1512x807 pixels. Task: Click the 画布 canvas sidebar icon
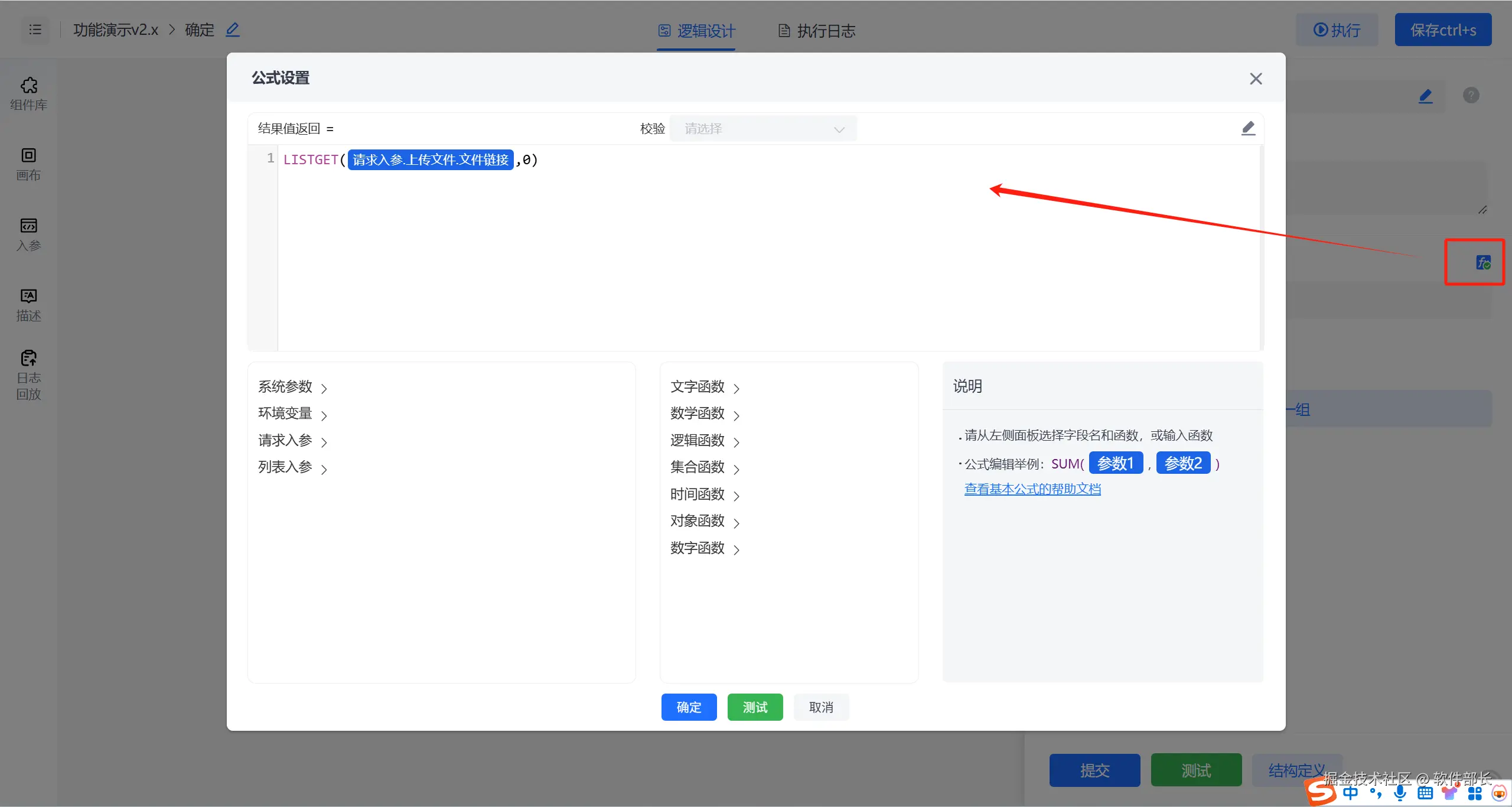pos(28,164)
